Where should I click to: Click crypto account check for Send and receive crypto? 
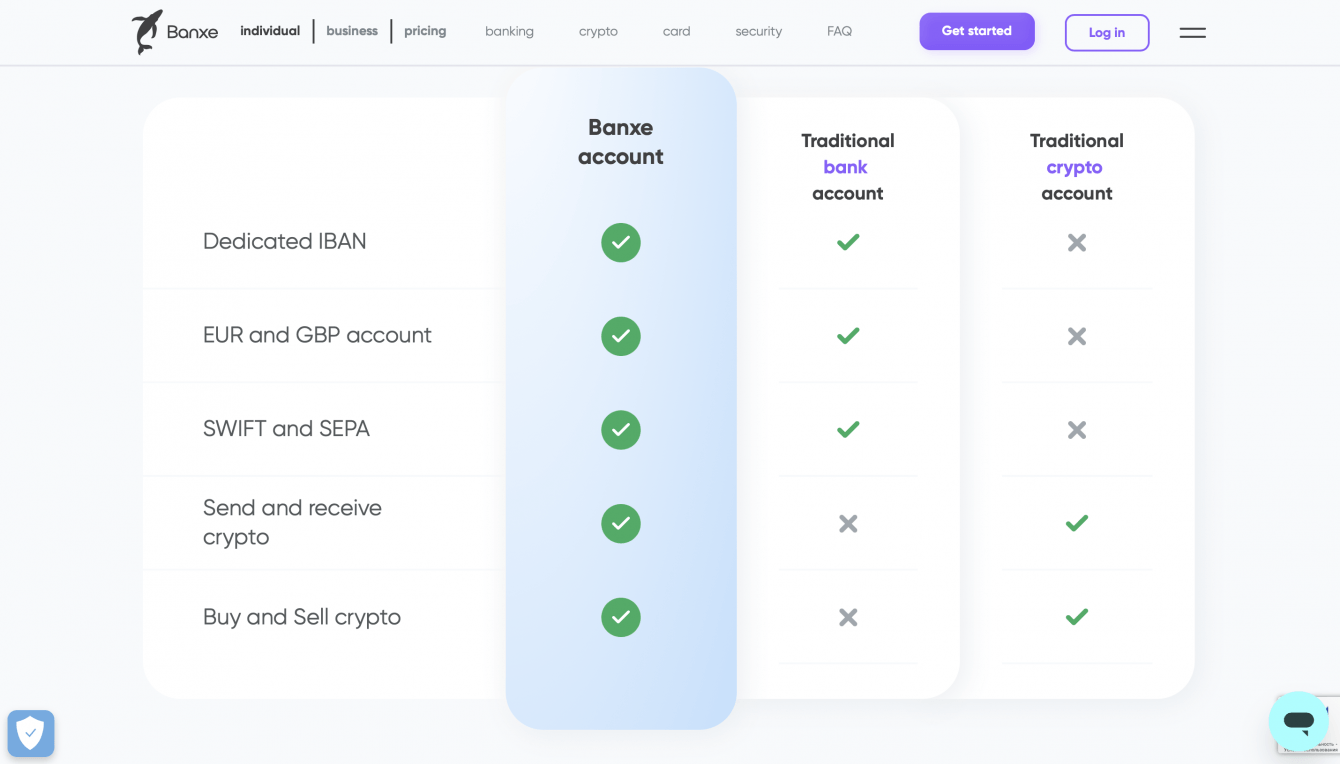coord(1077,523)
